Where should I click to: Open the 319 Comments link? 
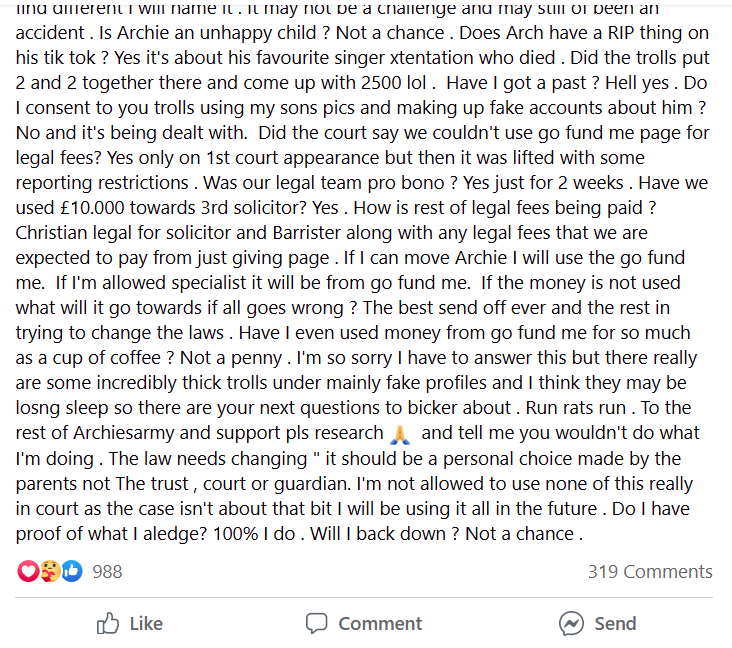(x=650, y=571)
